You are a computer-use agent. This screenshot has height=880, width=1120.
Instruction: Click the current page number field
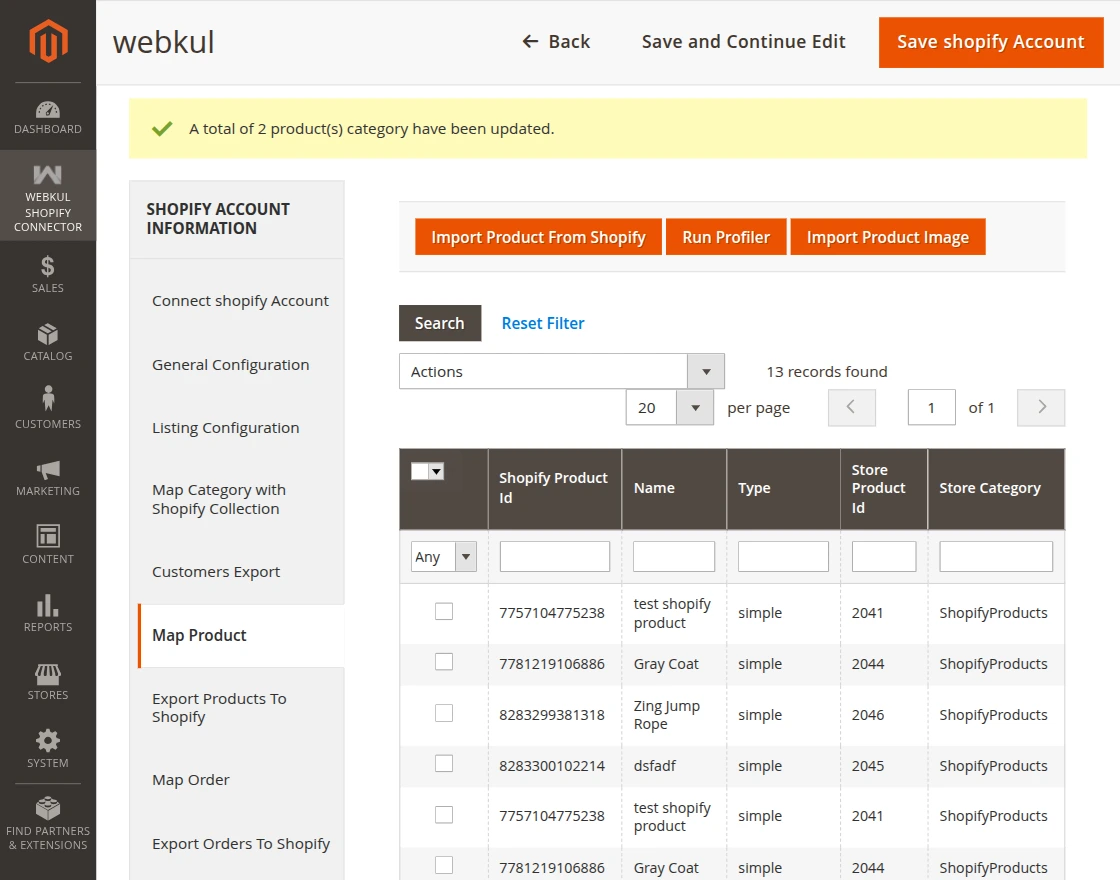(931, 407)
